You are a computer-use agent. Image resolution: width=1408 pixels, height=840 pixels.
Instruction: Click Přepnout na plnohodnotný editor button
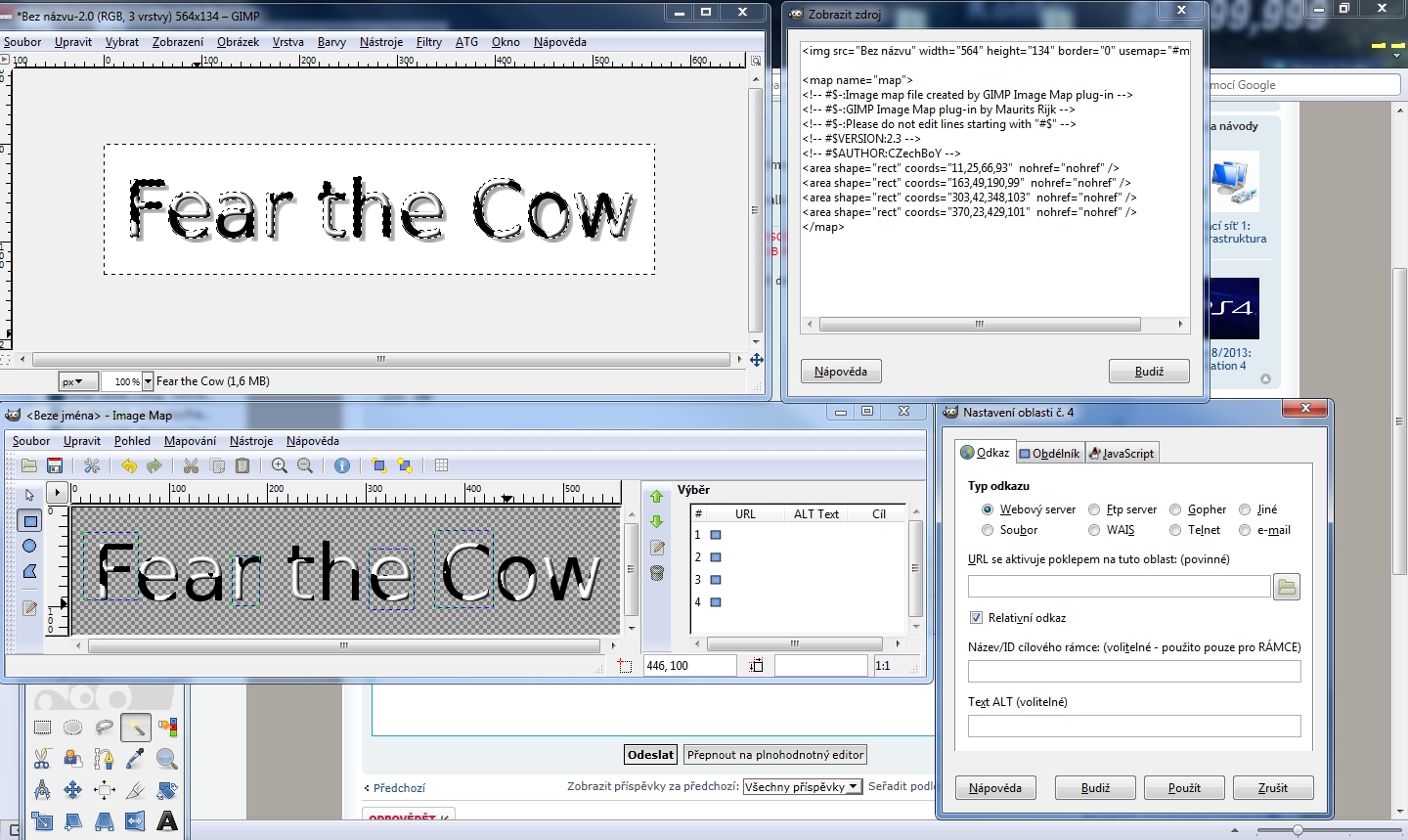775,755
